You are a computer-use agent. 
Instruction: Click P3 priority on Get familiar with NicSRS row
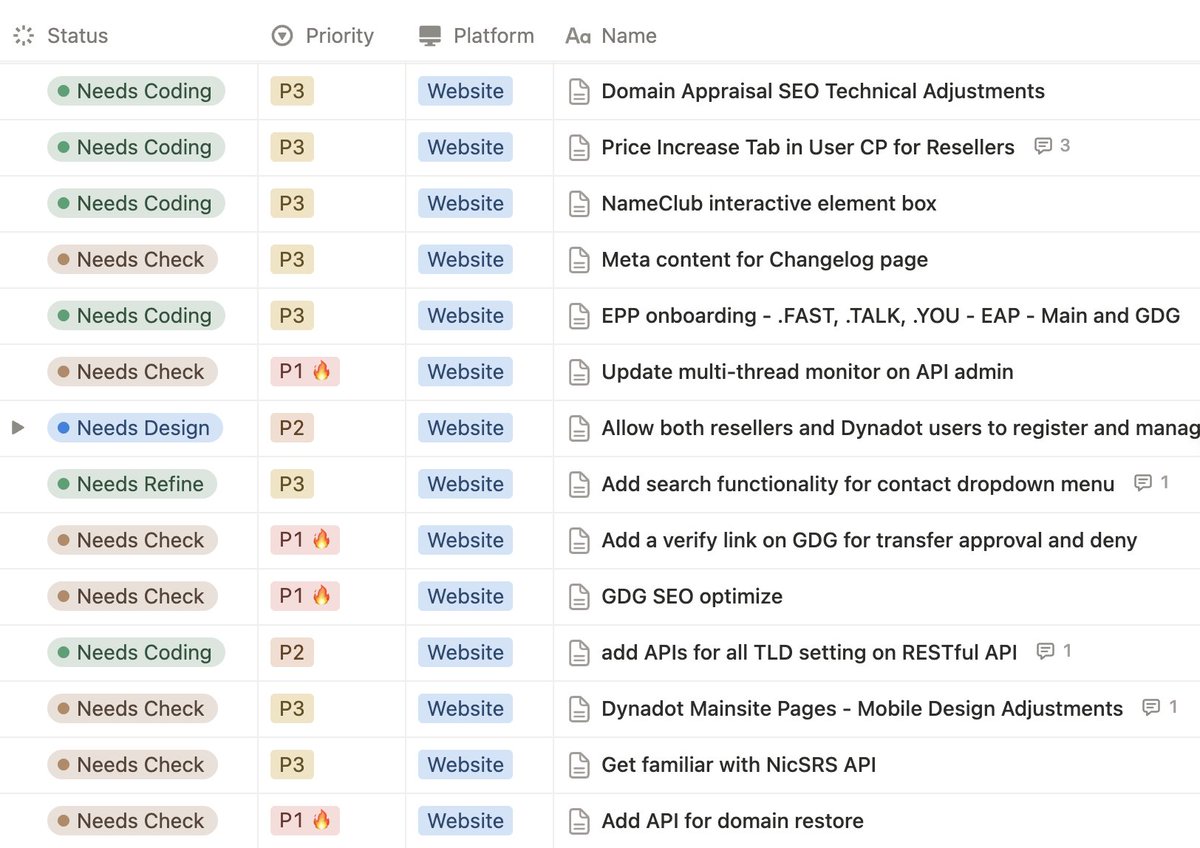(292, 764)
